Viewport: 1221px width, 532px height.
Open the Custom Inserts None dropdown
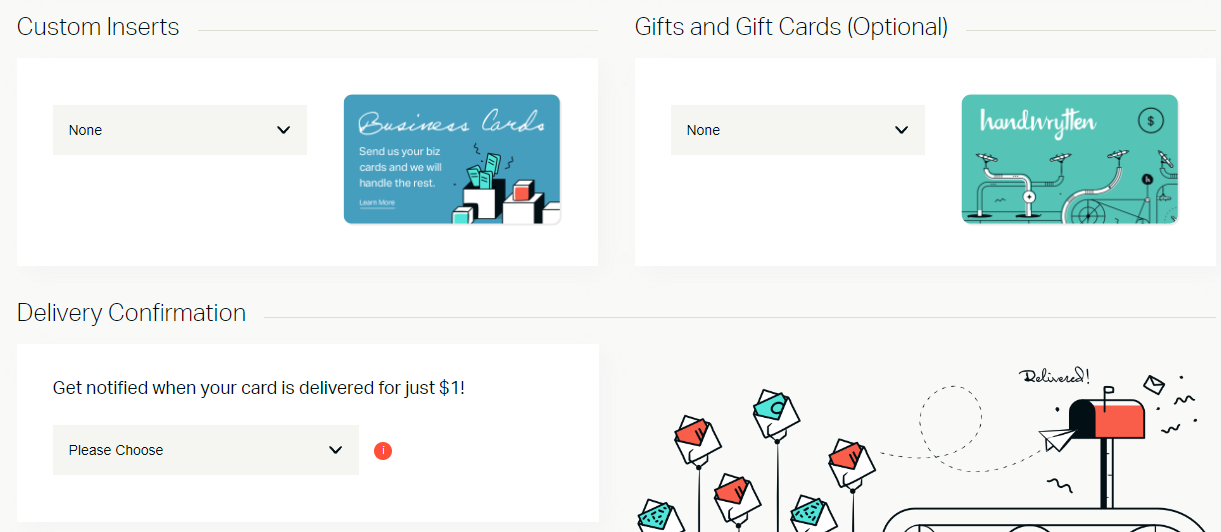(x=180, y=130)
